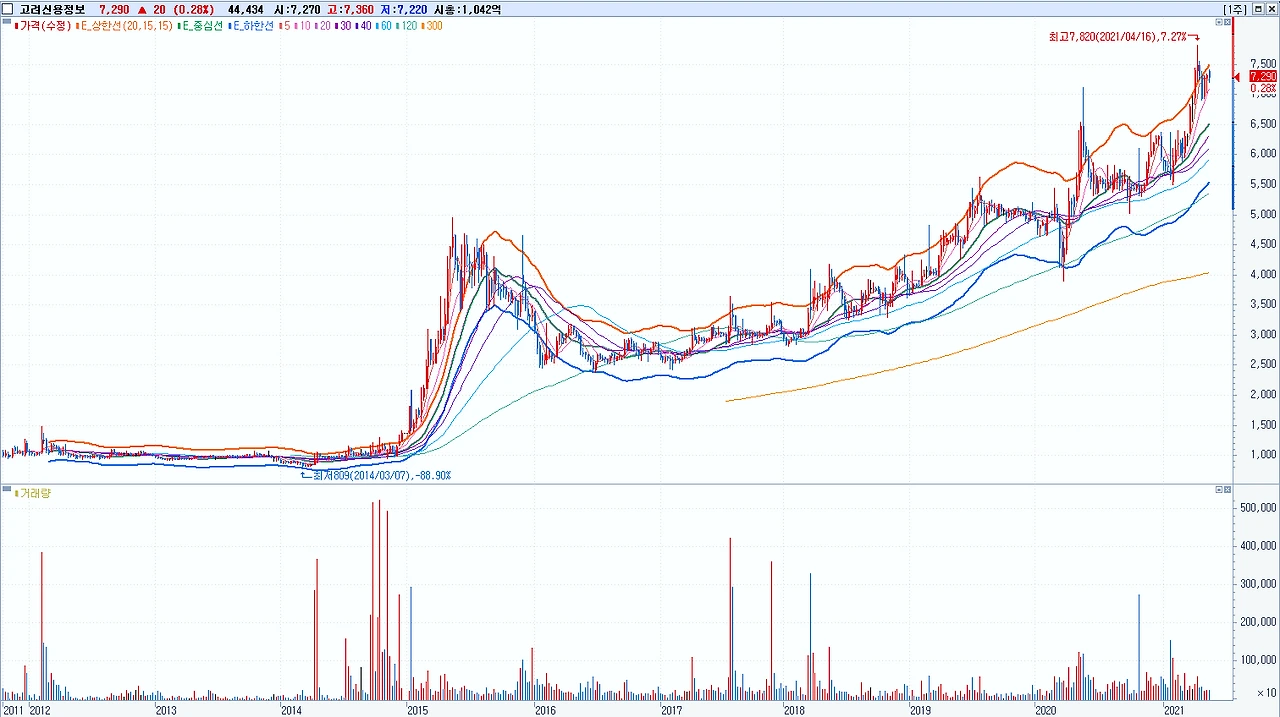Screen dimensions: 1280x717
Task: Select the 20-period moving average legend
Action: [321, 25]
